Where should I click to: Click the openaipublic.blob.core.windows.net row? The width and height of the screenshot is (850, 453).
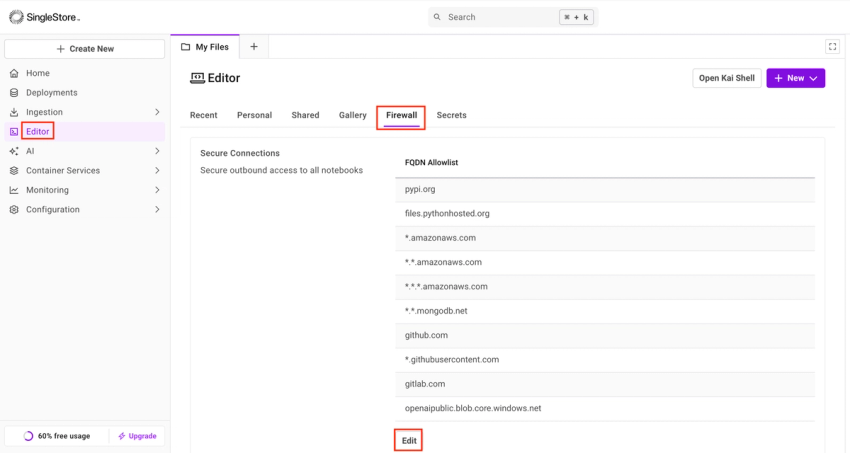(x=605, y=409)
